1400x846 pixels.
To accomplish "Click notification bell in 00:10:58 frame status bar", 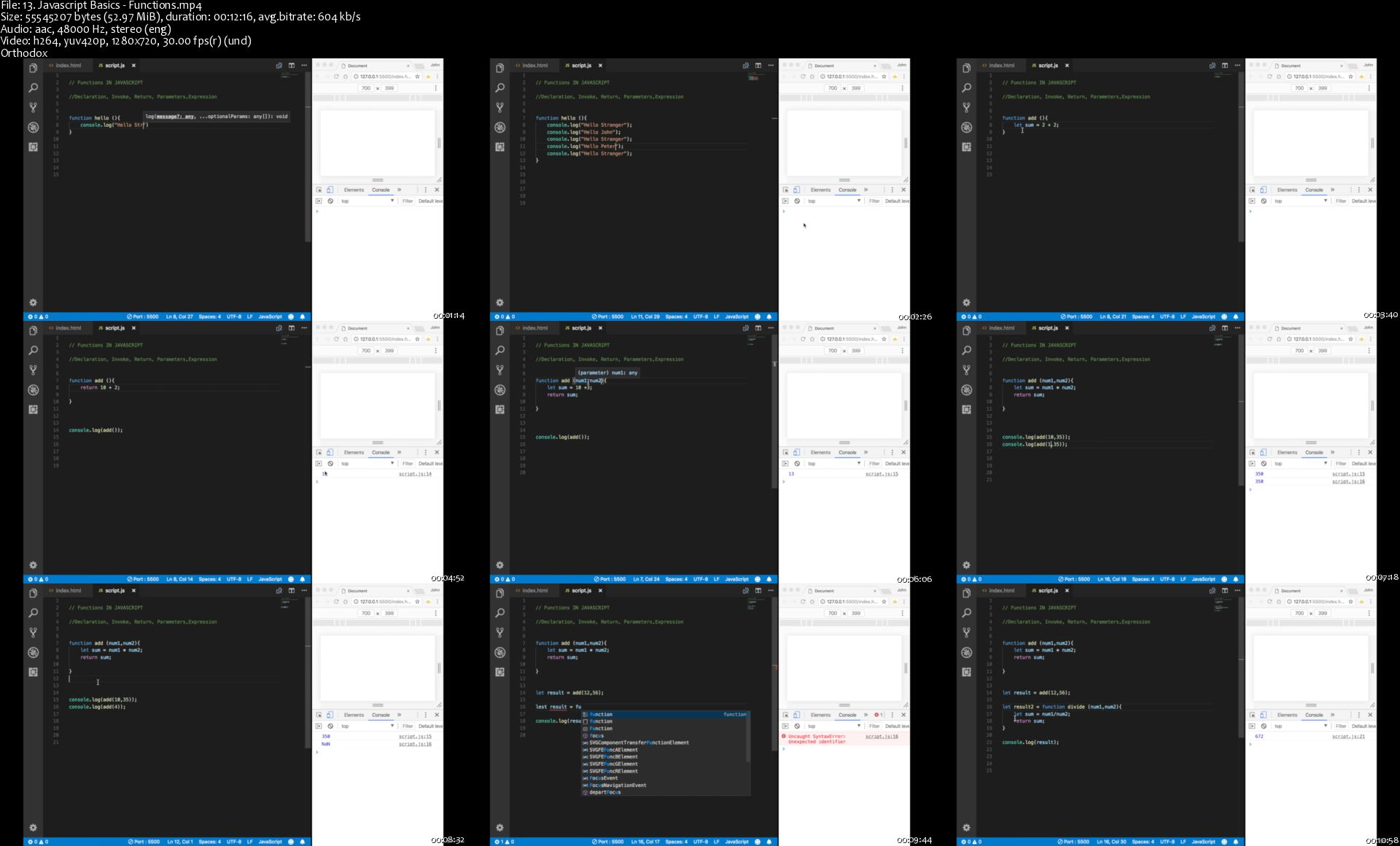I will point(1236,842).
